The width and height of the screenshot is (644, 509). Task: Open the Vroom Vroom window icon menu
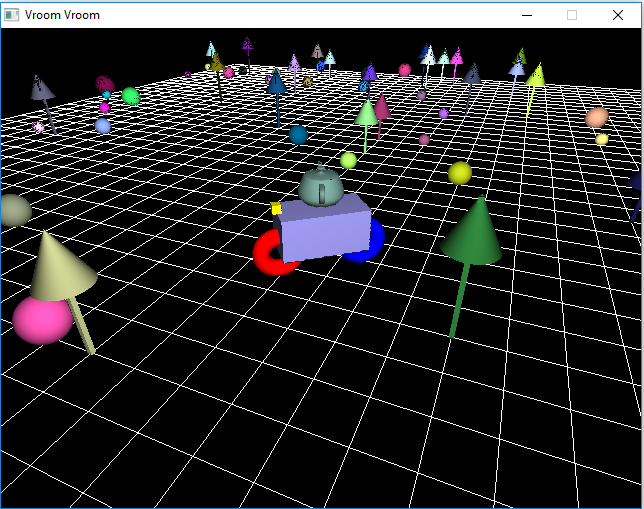(12, 15)
